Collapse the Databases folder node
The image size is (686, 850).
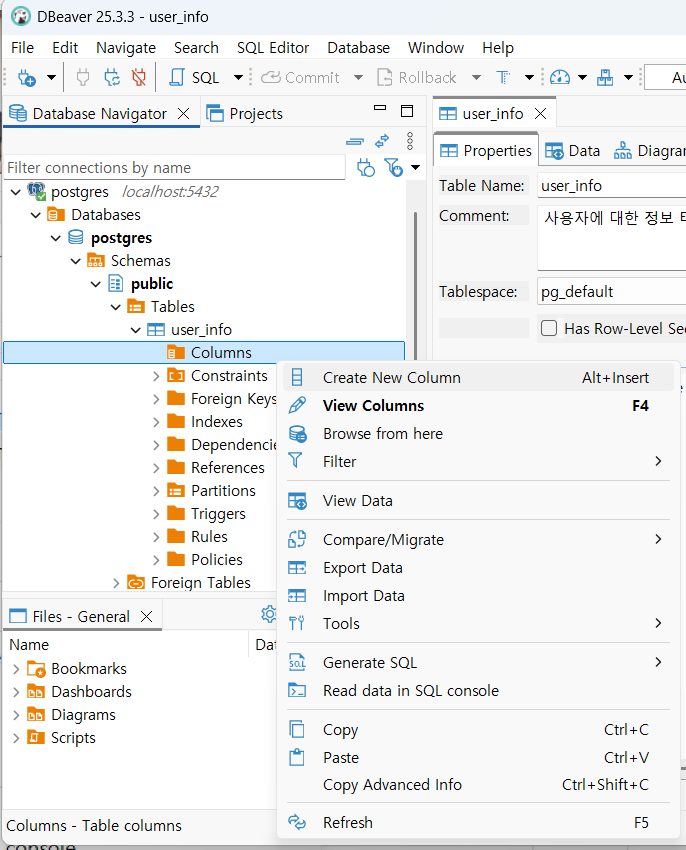[36, 215]
